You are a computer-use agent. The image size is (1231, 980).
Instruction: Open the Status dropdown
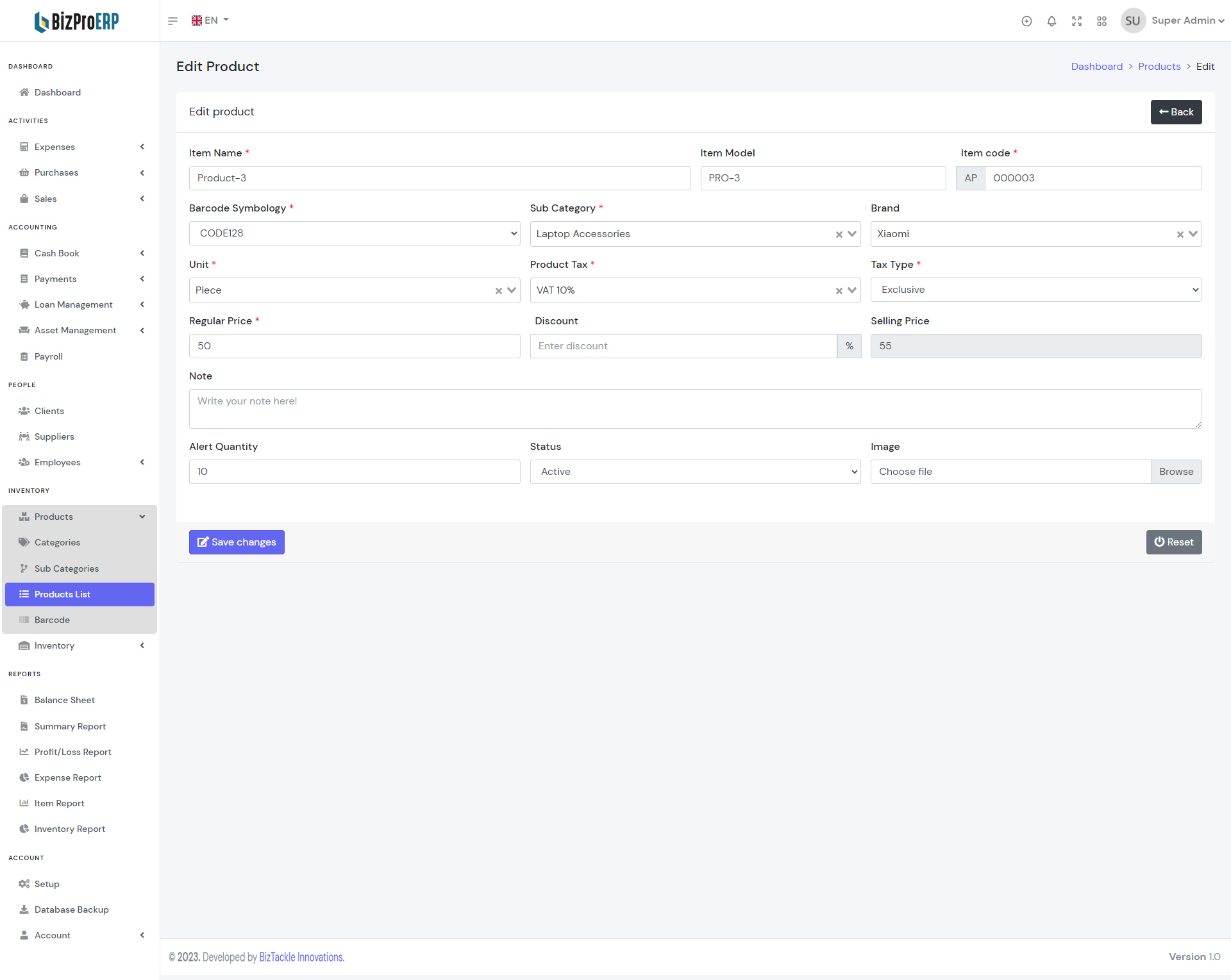click(x=695, y=472)
